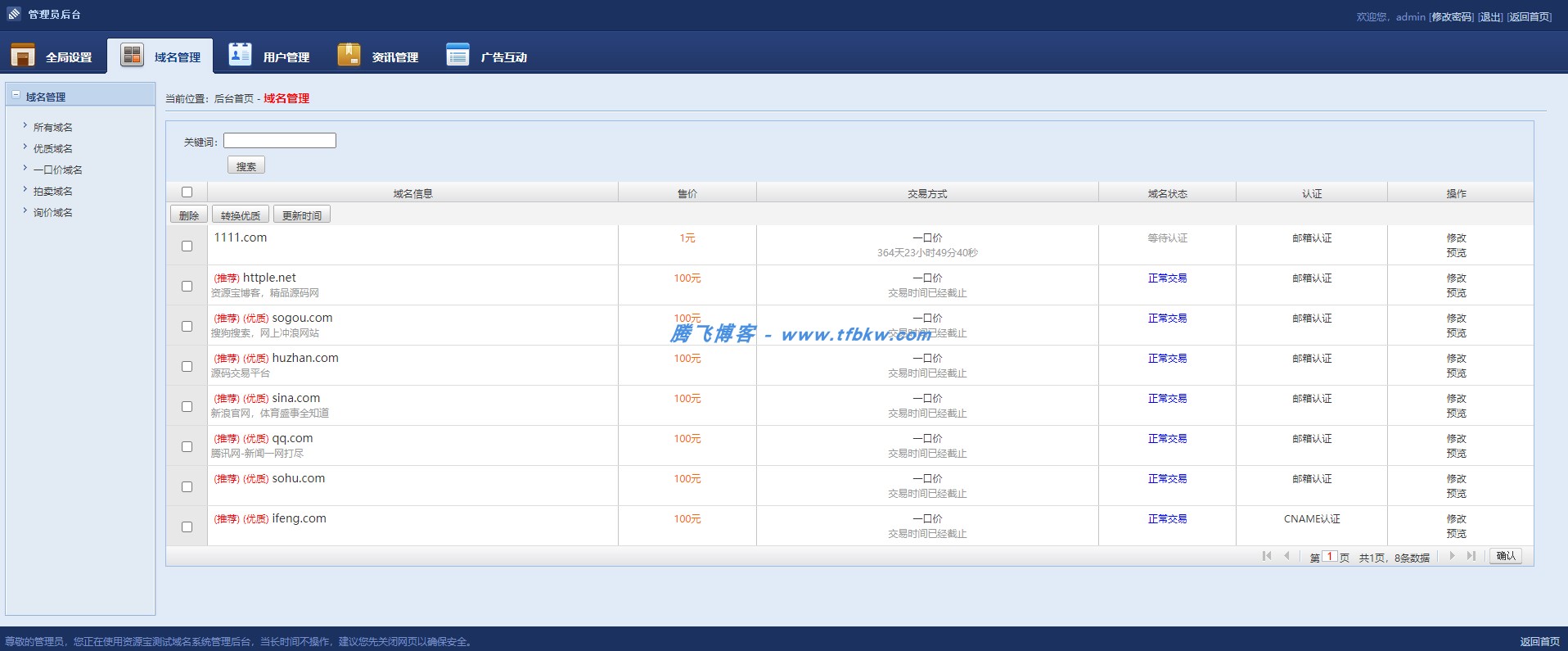Click the 等待认证 status of 1111.com
The width and height of the screenshot is (1568, 651).
click(1167, 238)
